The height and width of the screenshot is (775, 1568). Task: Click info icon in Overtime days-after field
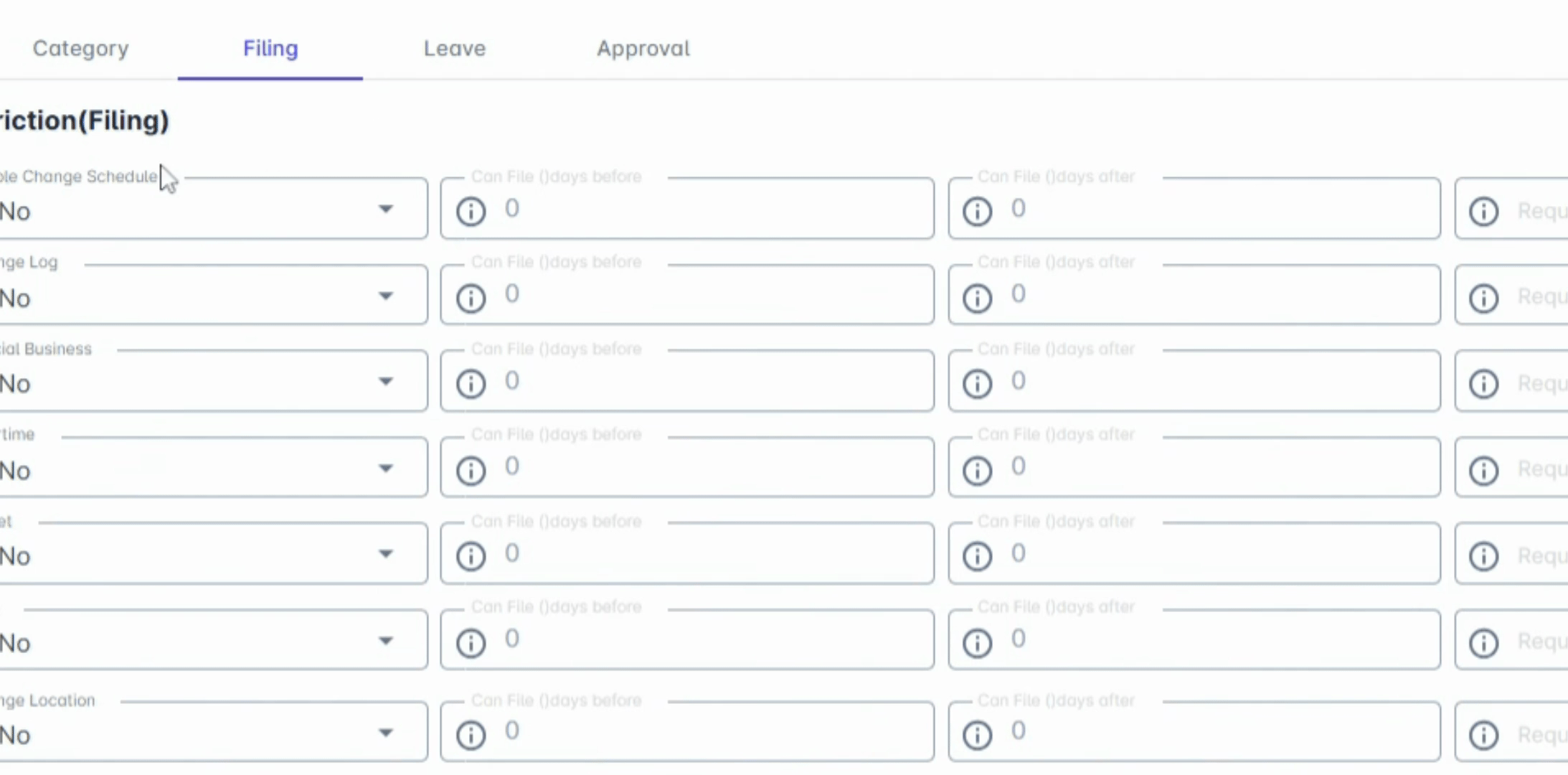977,471
